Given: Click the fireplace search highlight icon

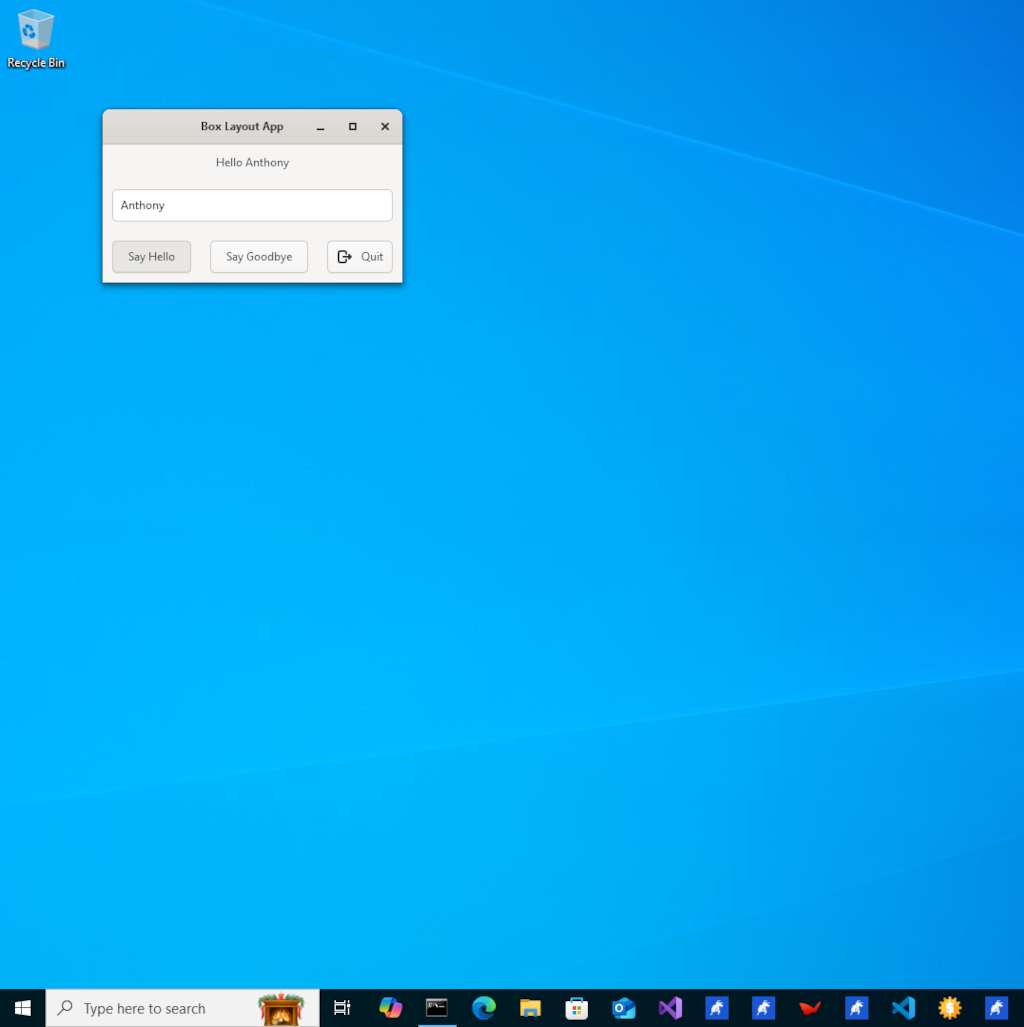Looking at the screenshot, I should click(x=281, y=1007).
